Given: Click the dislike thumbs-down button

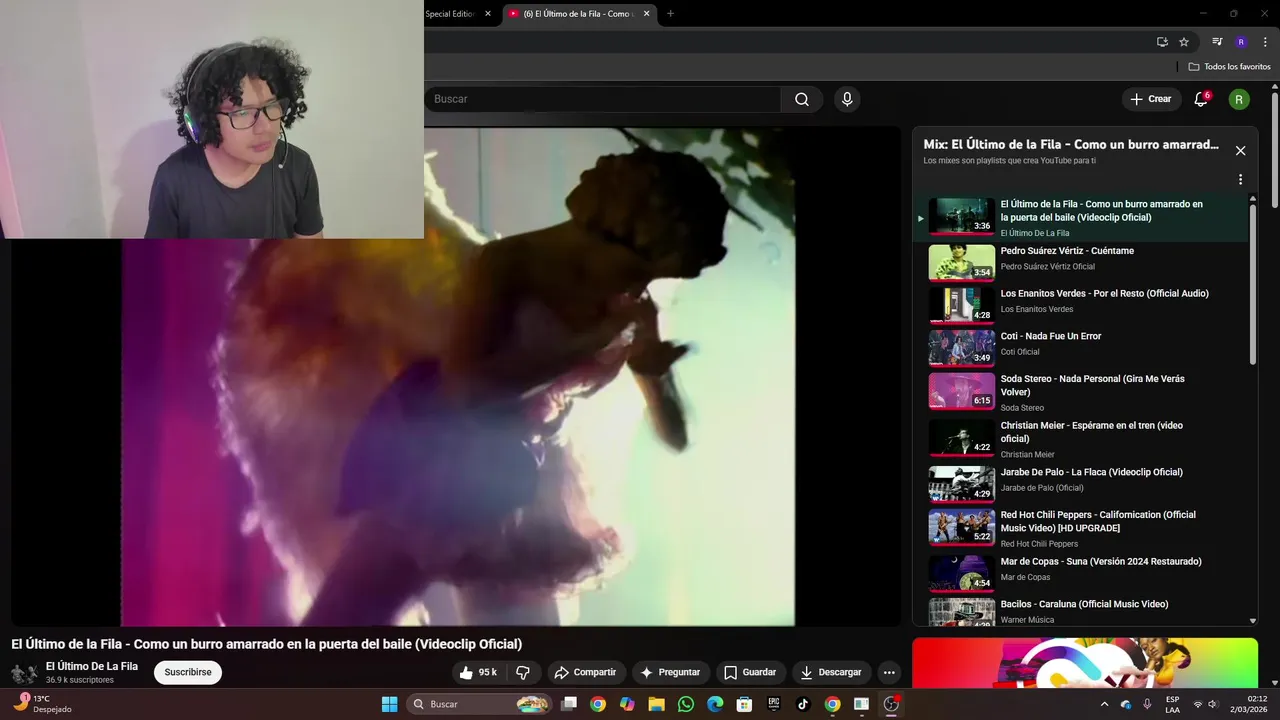Looking at the screenshot, I should [x=523, y=672].
